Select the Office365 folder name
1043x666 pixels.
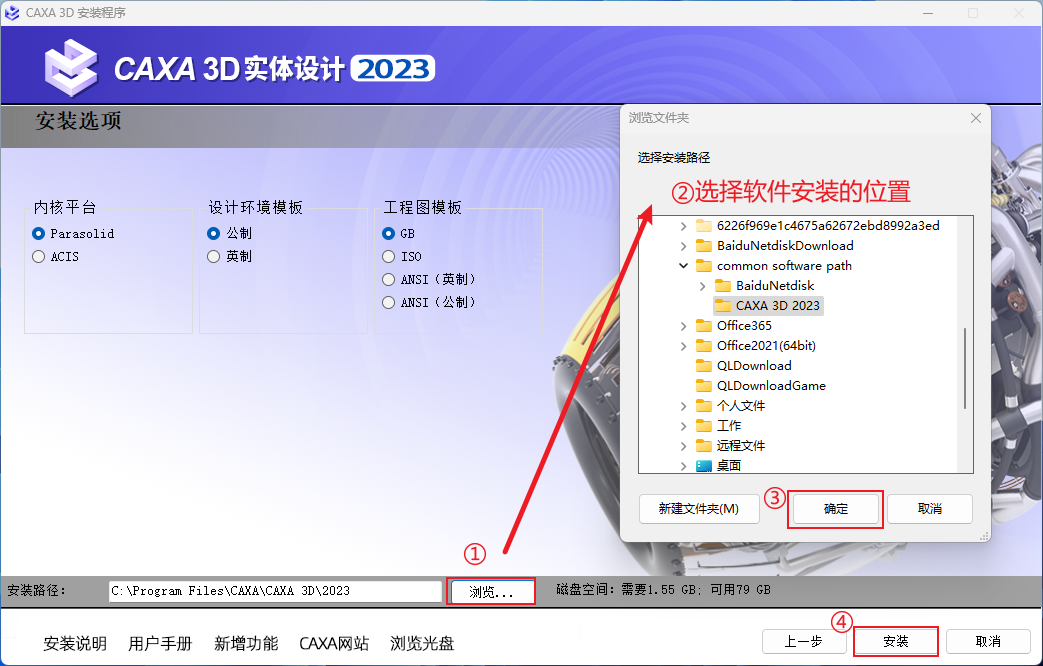744,325
